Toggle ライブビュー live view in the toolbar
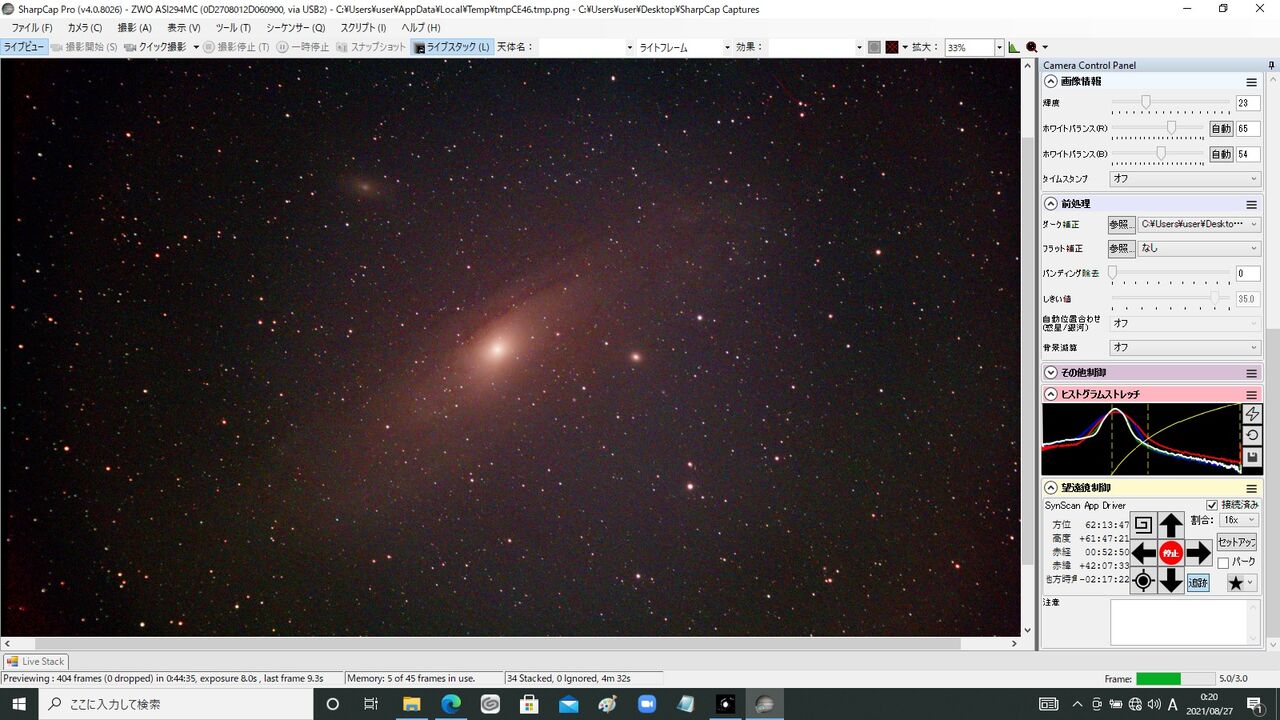The width and height of the screenshot is (1280, 720). coord(24,47)
